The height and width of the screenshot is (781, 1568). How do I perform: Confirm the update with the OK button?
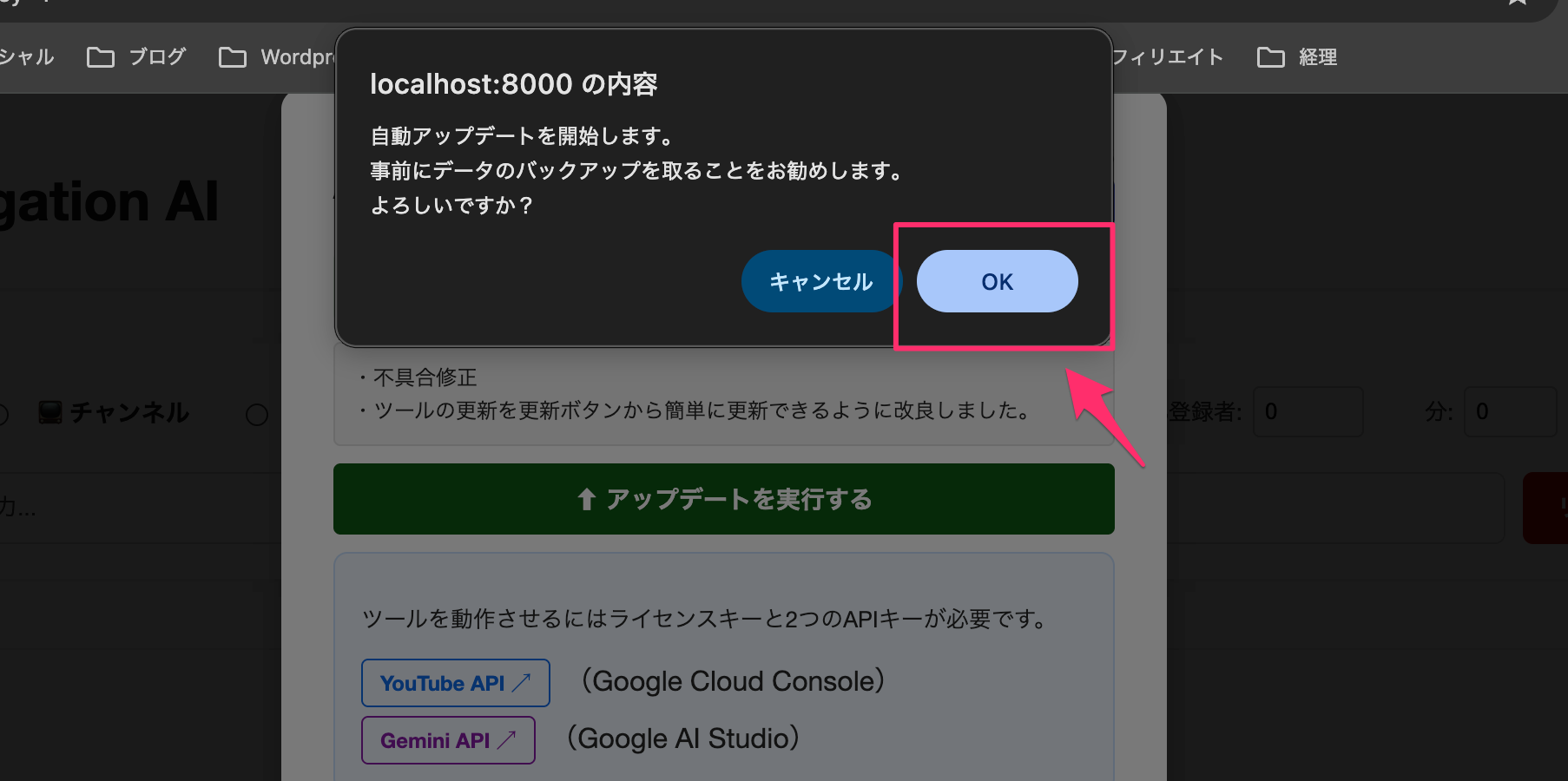coord(997,281)
